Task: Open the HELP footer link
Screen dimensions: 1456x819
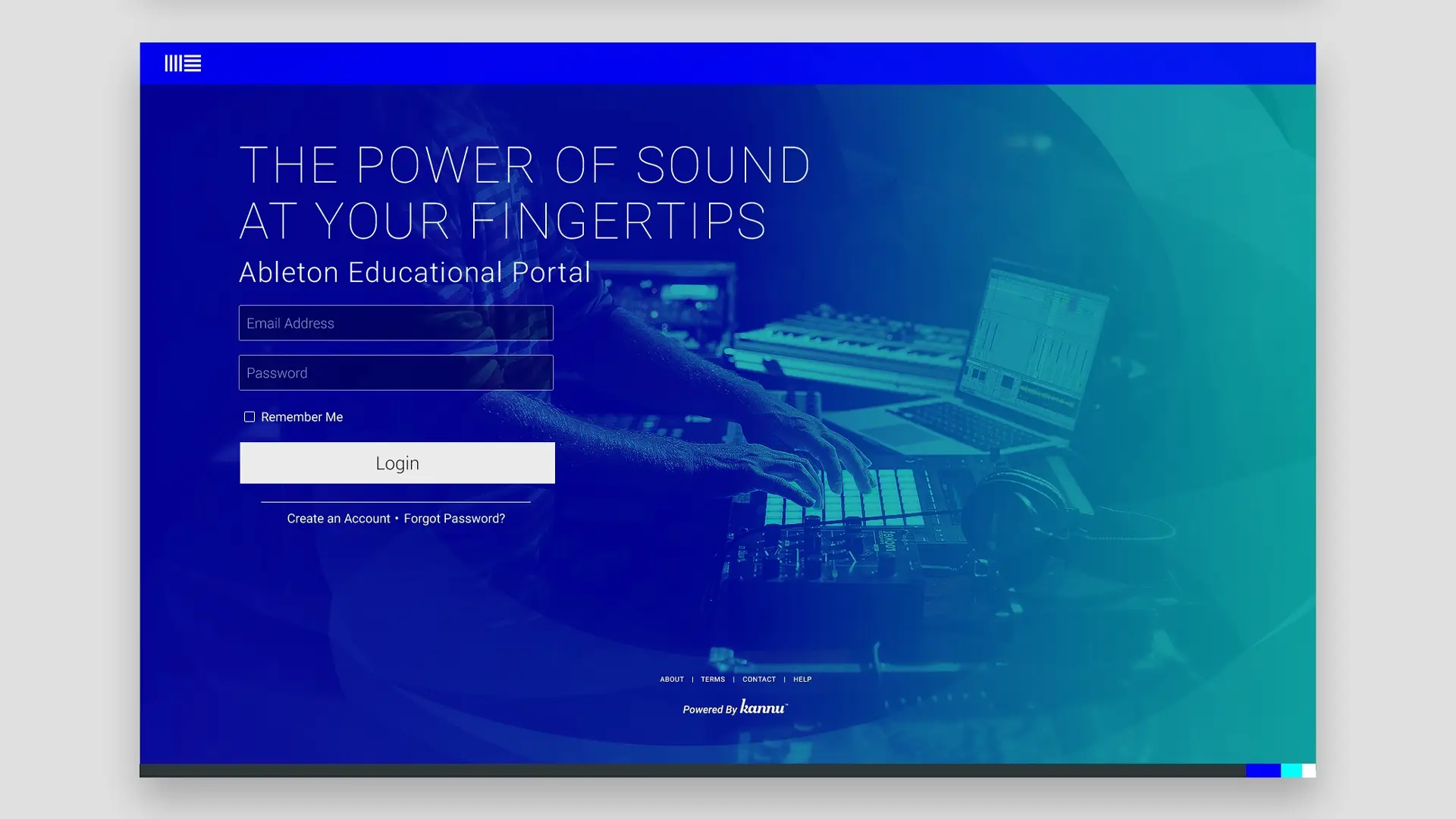Action: click(802, 679)
